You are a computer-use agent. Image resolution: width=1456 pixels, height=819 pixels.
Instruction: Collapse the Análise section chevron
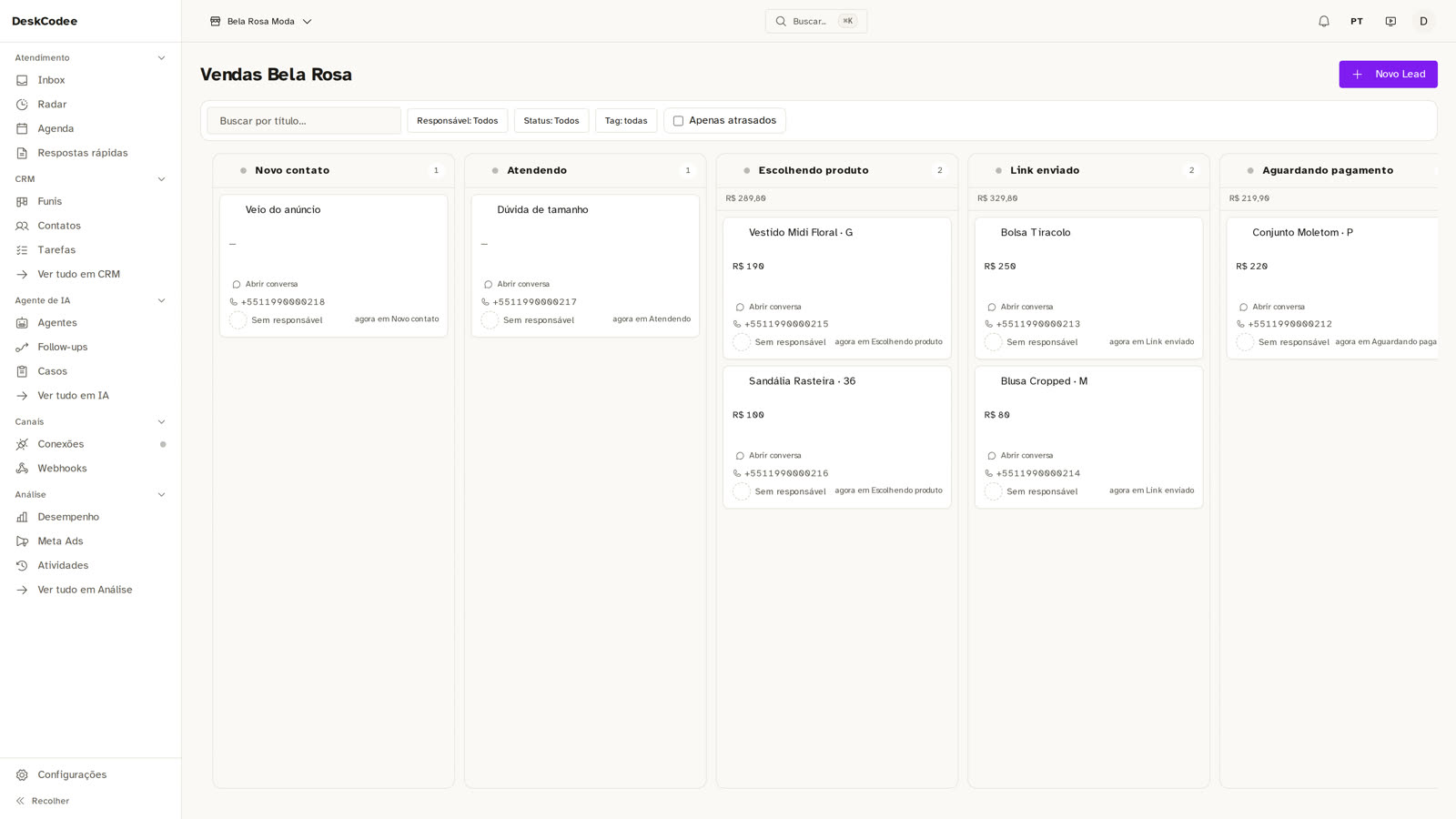tap(161, 495)
